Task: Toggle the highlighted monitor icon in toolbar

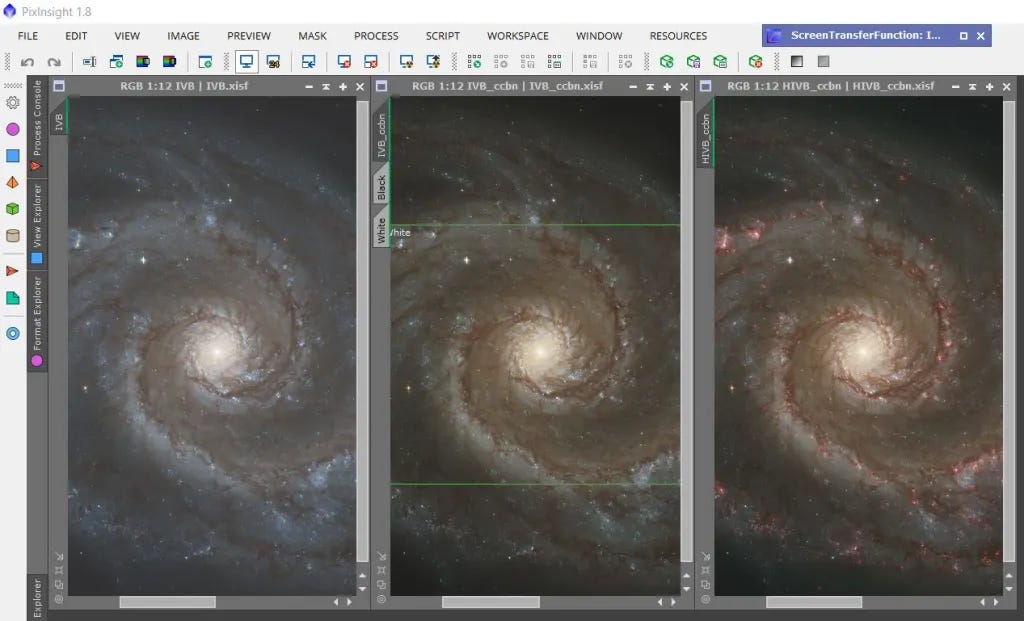Action: pos(246,62)
